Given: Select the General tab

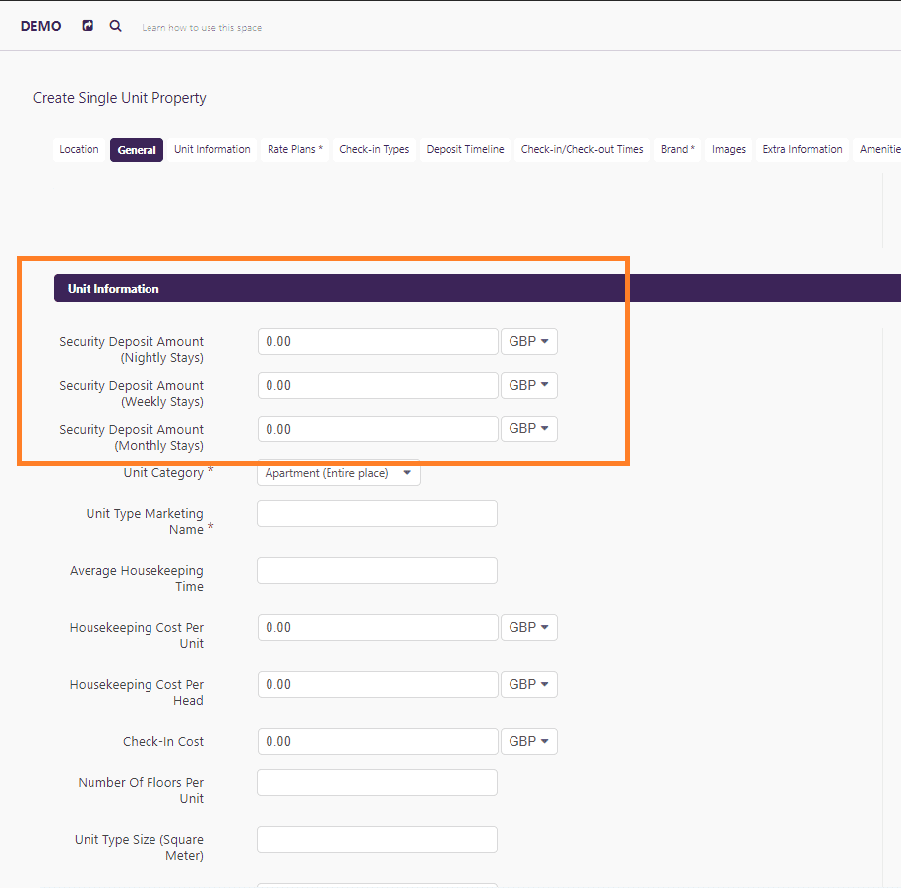Looking at the screenshot, I should (136, 150).
